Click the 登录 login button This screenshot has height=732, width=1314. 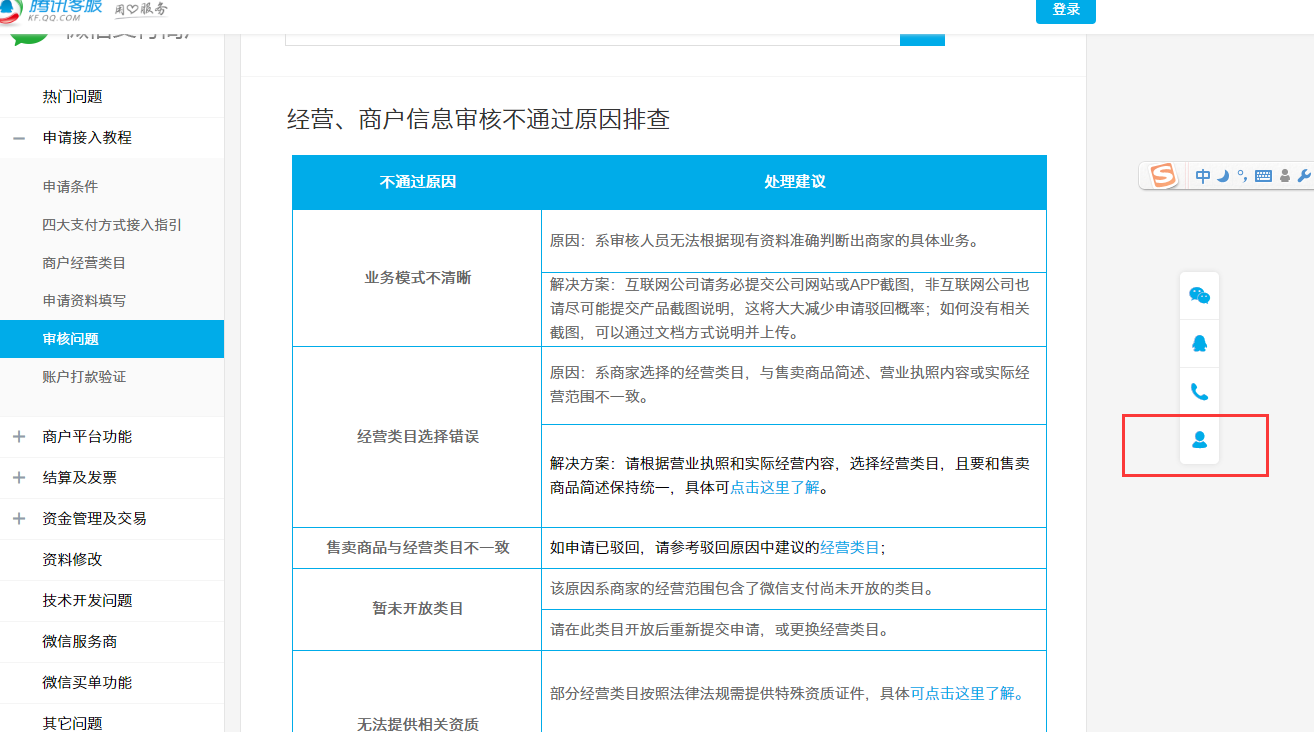coord(1066,10)
